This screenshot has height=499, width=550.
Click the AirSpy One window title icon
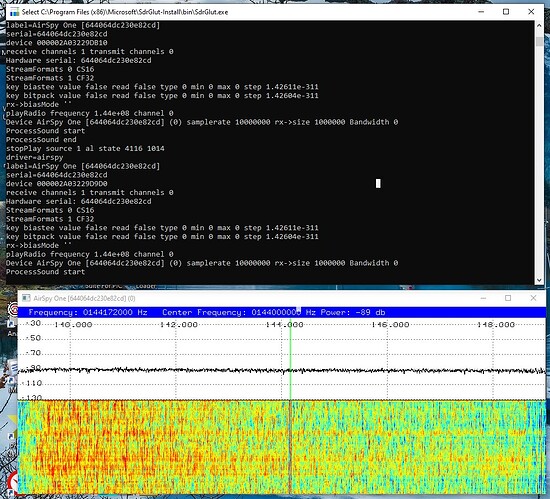click(26, 298)
